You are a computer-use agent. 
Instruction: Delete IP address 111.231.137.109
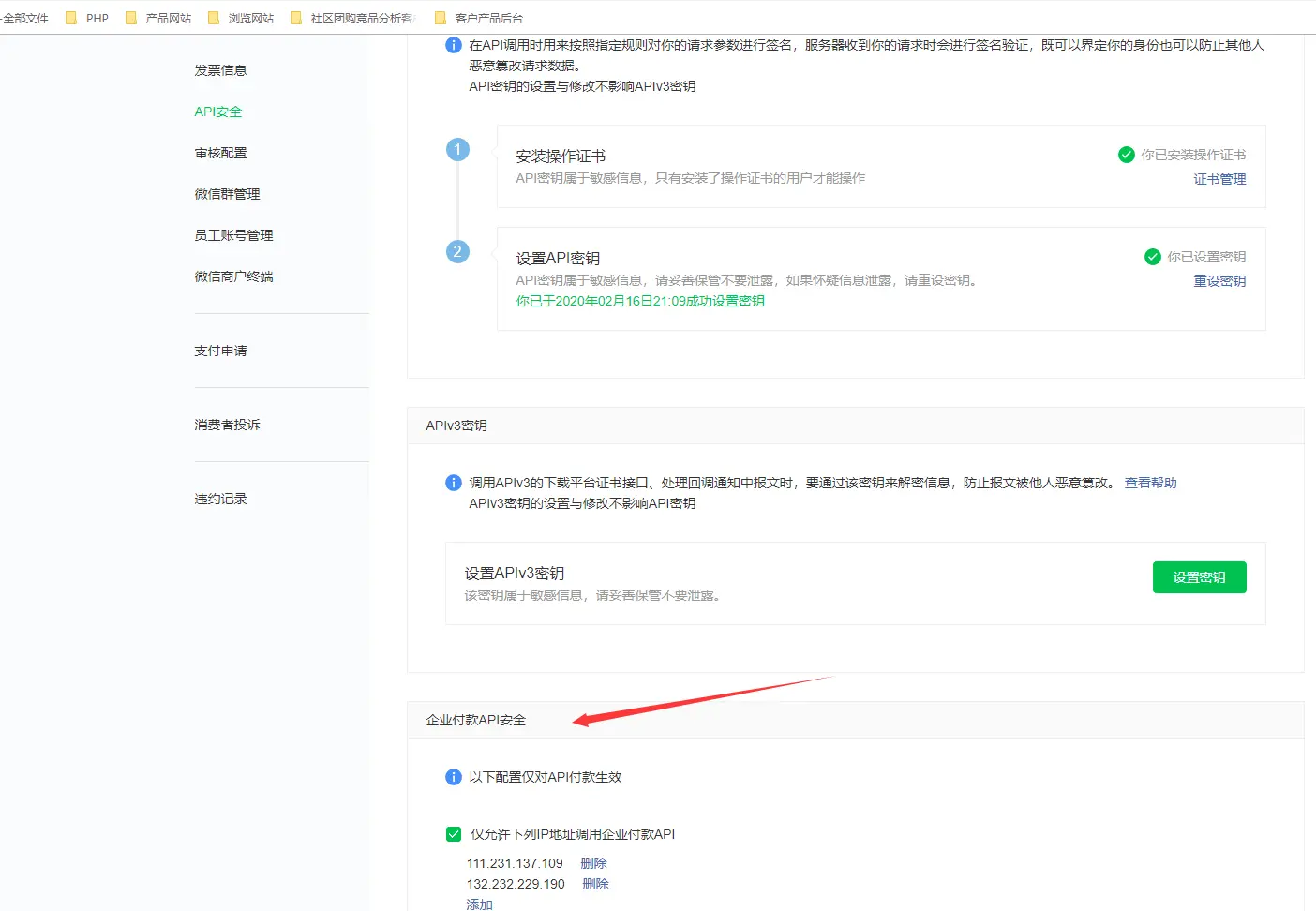tap(593, 863)
